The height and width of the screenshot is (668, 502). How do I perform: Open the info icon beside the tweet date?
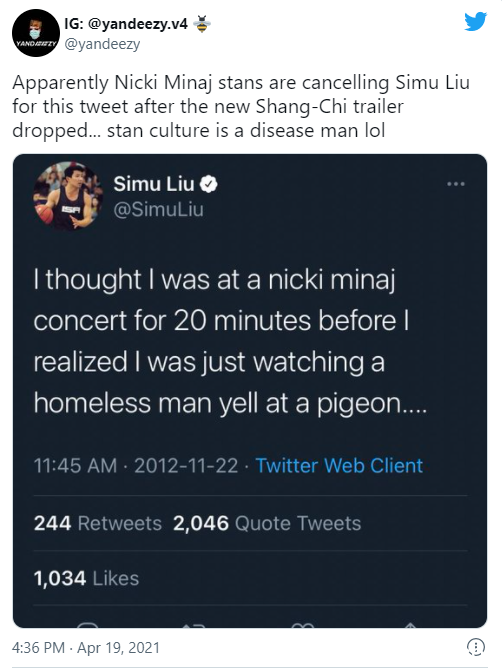coord(476,647)
